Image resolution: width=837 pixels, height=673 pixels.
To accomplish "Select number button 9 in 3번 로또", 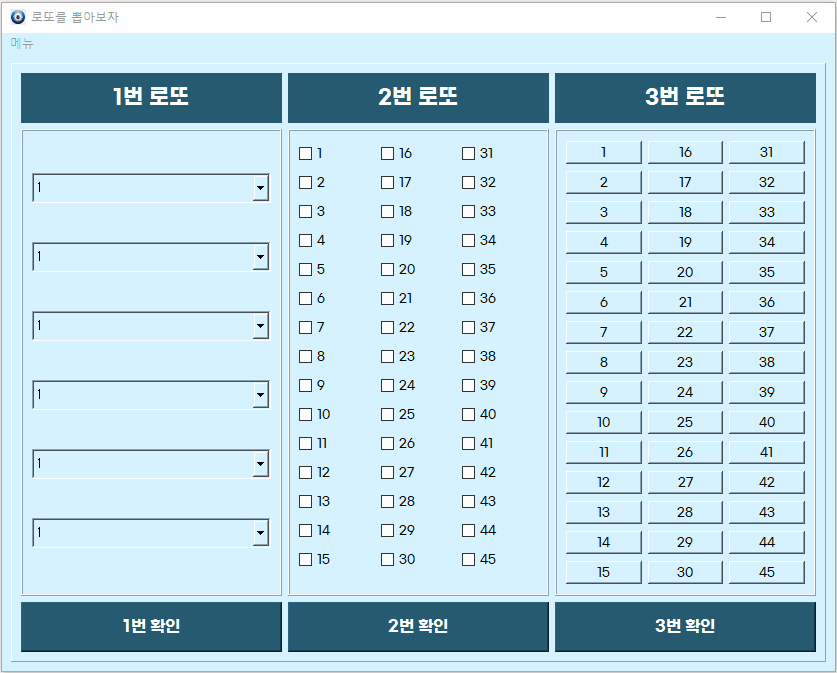I will click(x=604, y=392).
